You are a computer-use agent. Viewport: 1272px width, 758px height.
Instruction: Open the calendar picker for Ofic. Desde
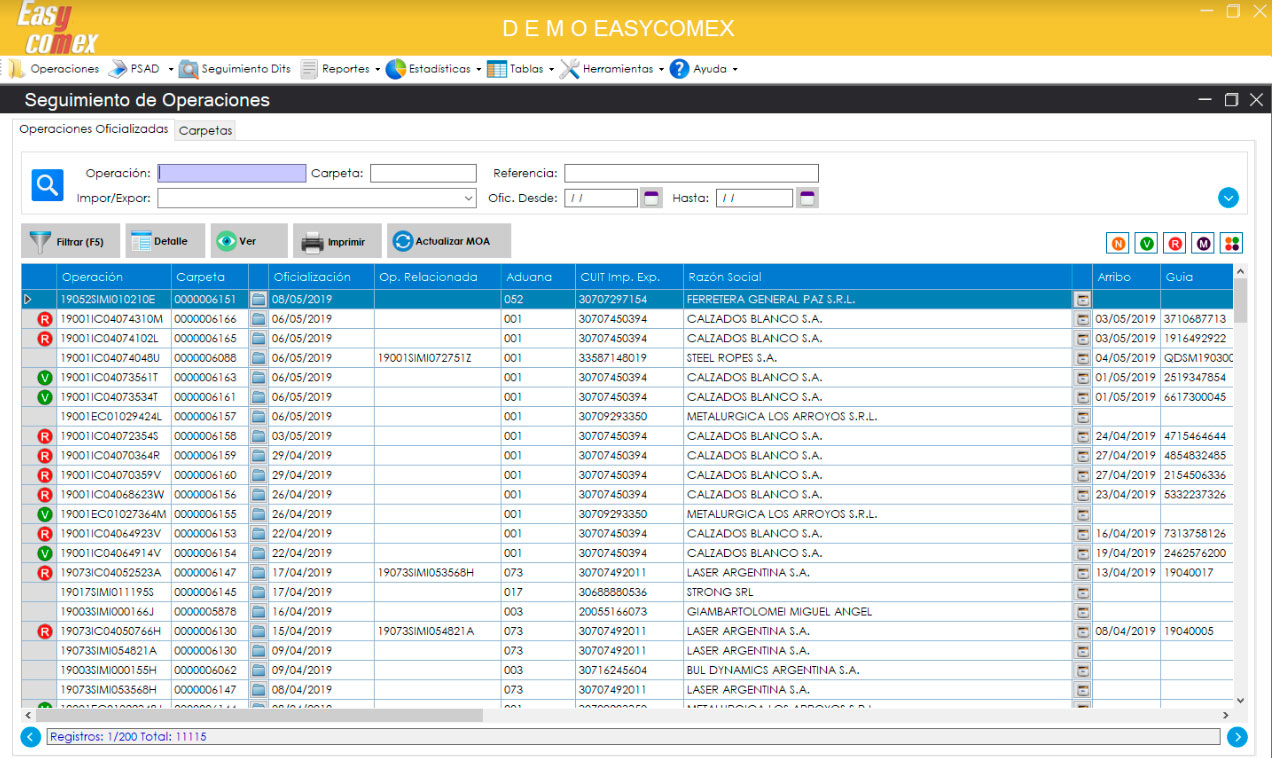[x=651, y=198]
